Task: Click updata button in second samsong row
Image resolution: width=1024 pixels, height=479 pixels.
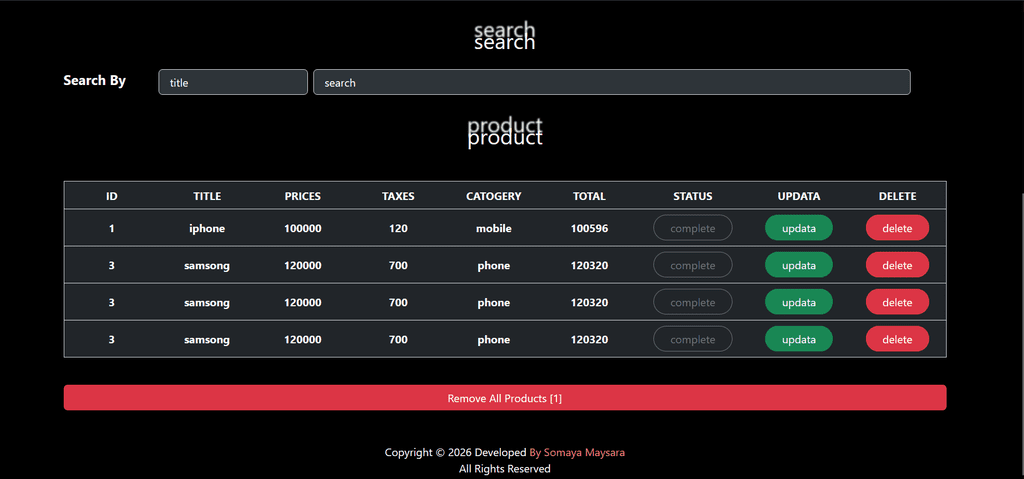Action: click(x=799, y=302)
